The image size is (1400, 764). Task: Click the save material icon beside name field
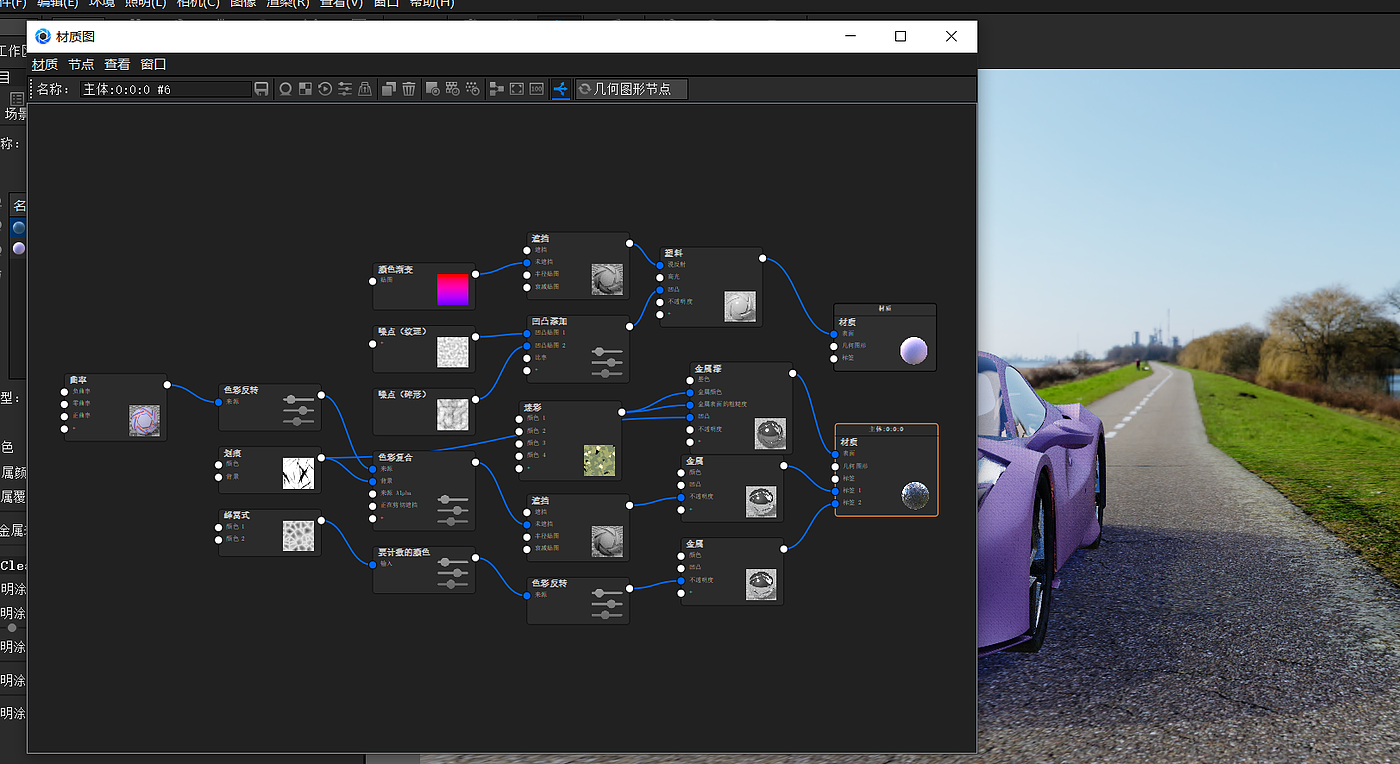point(261,89)
